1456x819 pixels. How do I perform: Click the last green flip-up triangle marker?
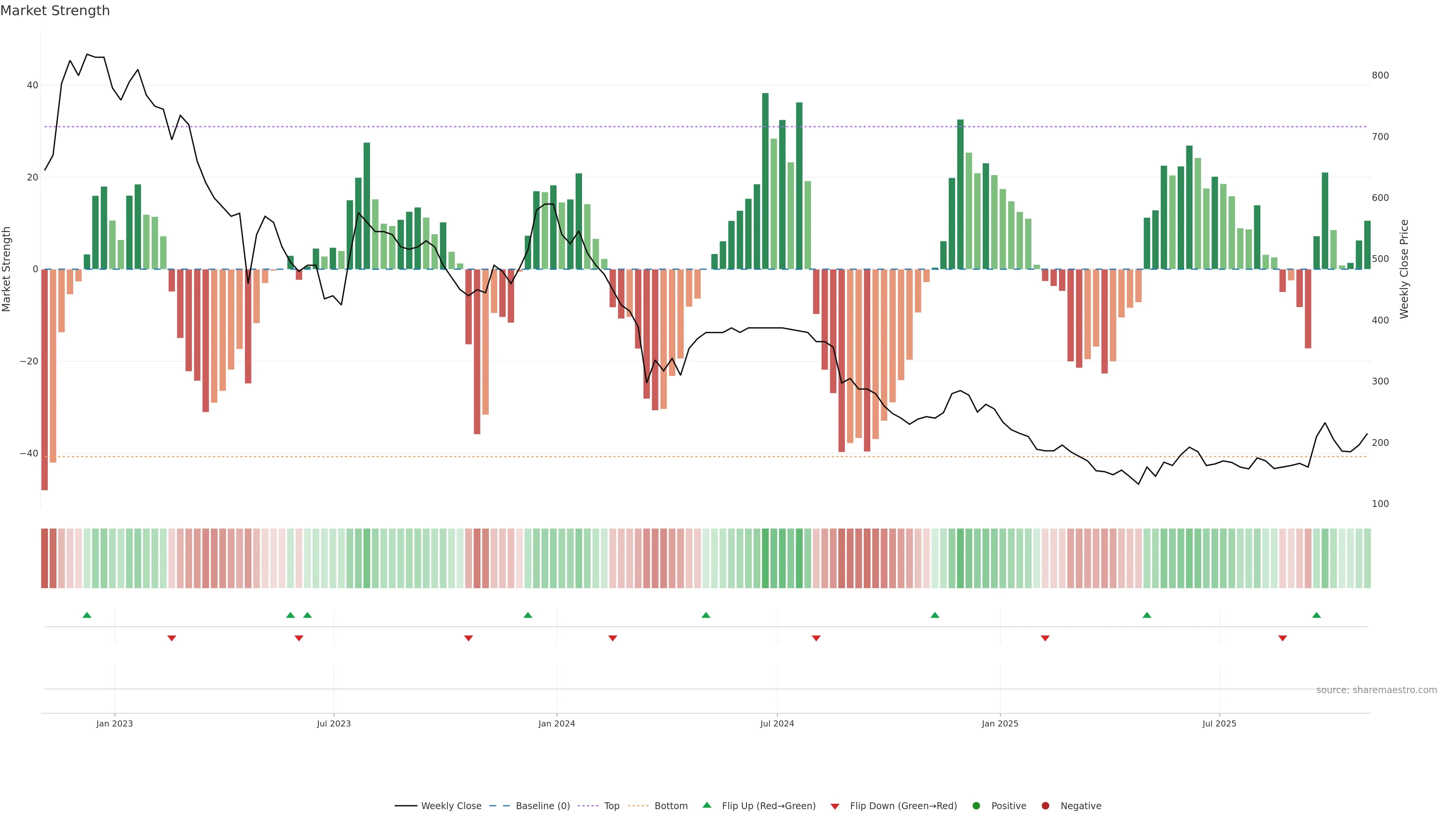[x=1316, y=615]
